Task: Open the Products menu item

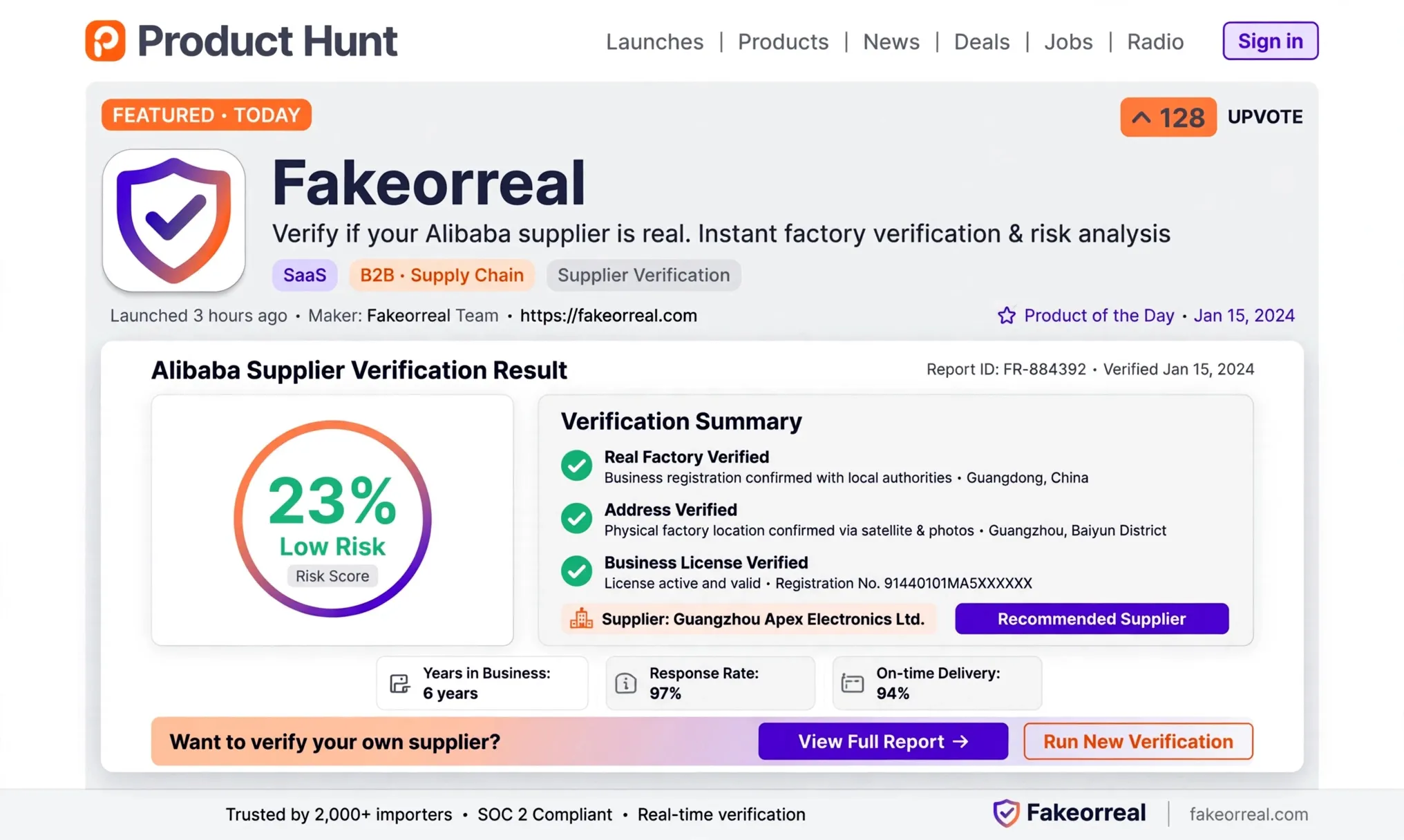Action: (x=783, y=41)
